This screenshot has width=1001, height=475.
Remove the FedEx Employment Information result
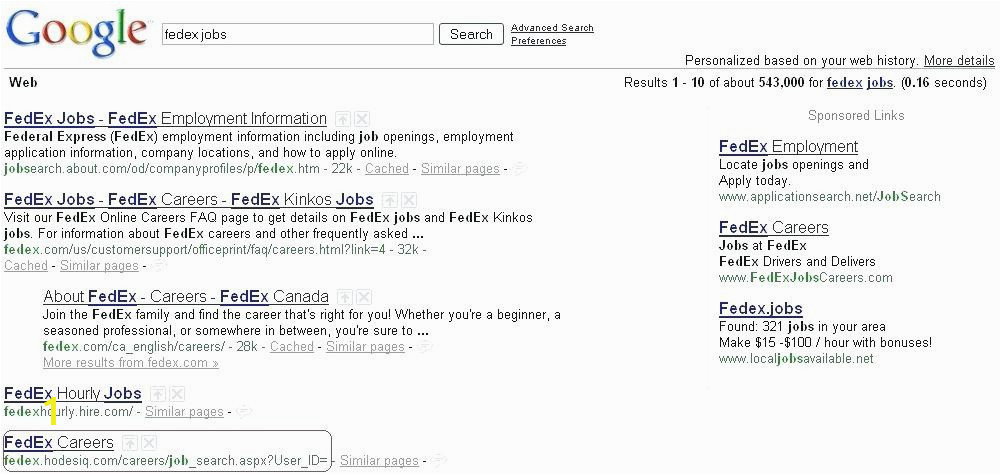361,119
